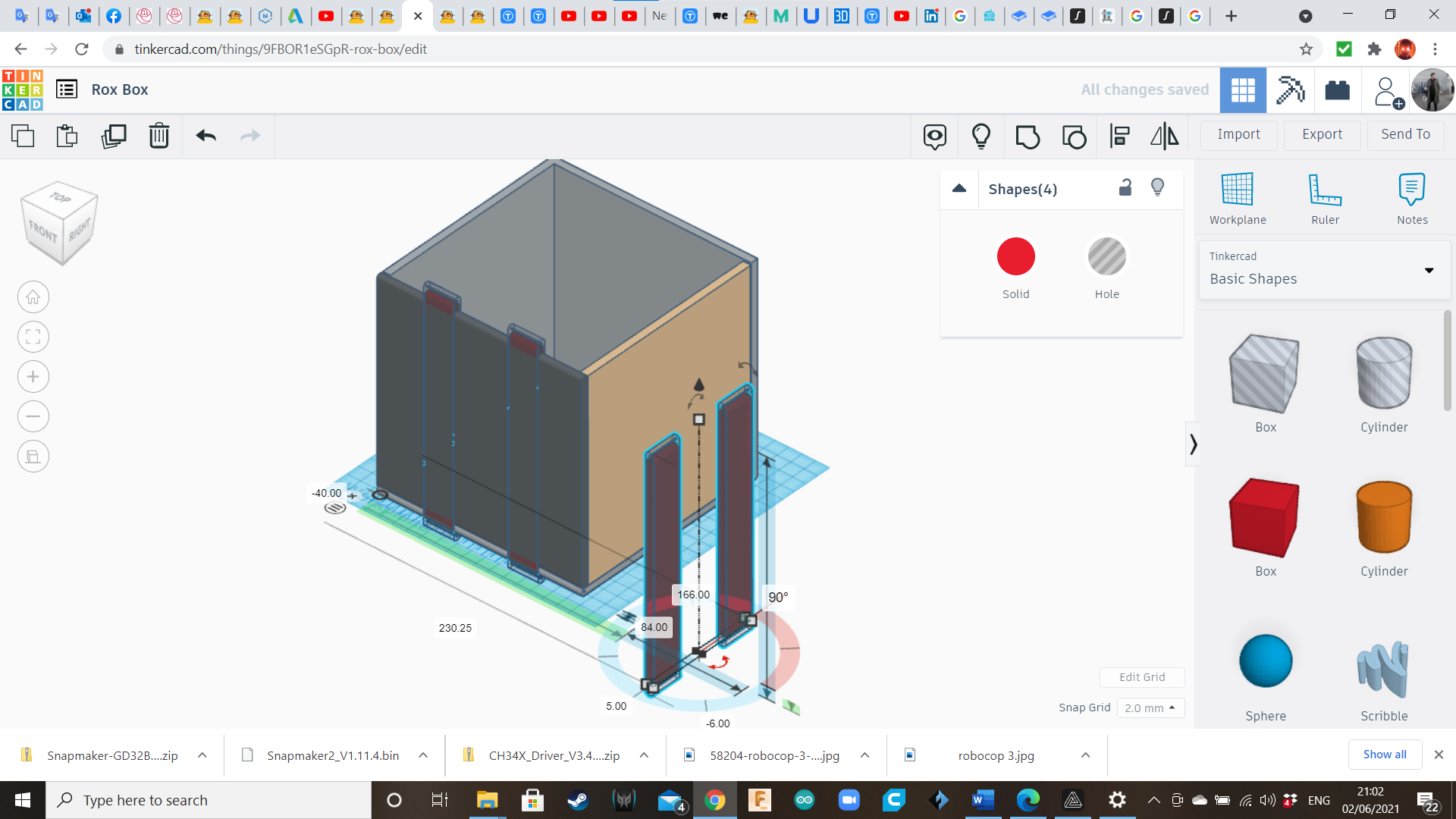Choose the red Solid color swatch
Screen dimensions: 1456x819
click(x=1015, y=257)
